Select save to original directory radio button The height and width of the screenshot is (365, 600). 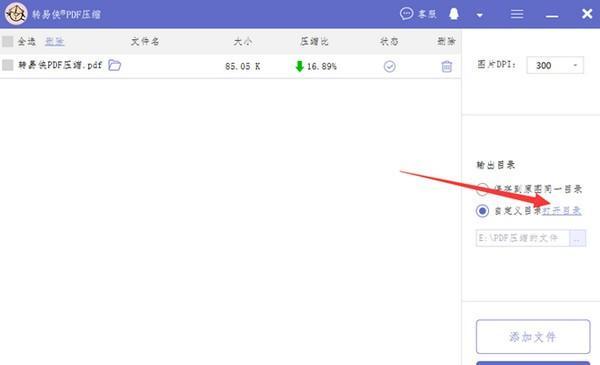click(x=482, y=189)
